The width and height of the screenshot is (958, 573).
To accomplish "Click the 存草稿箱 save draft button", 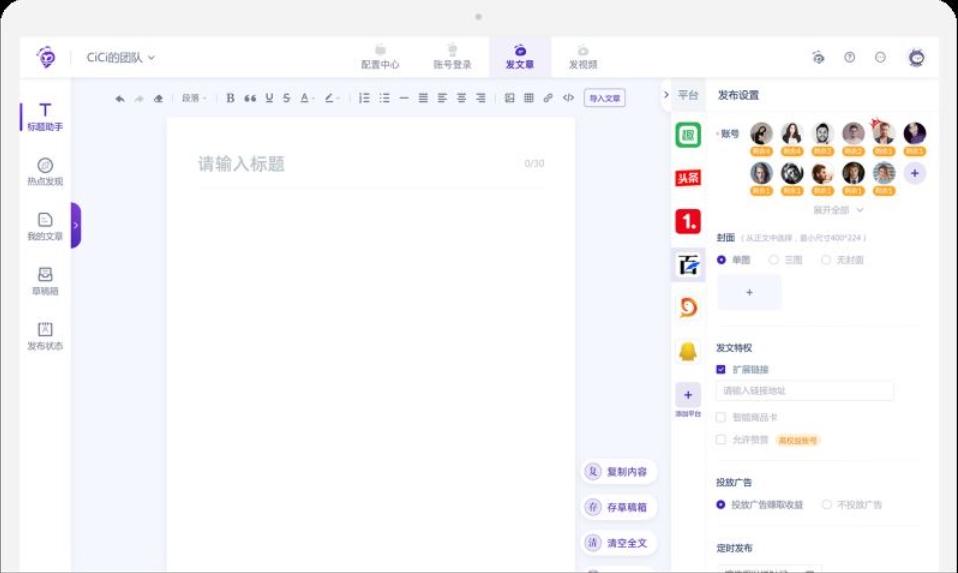I will click(619, 507).
